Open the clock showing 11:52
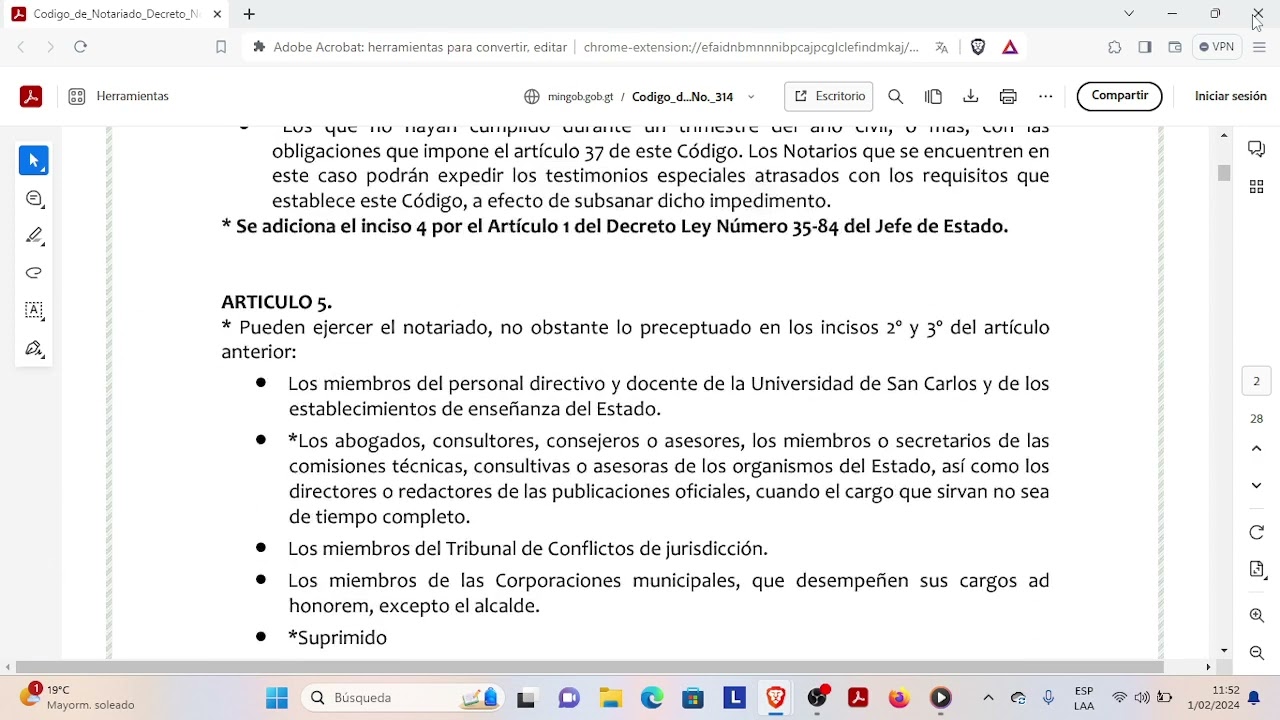Image resolution: width=1280 pixels, height=720 pixels. 1213,697
